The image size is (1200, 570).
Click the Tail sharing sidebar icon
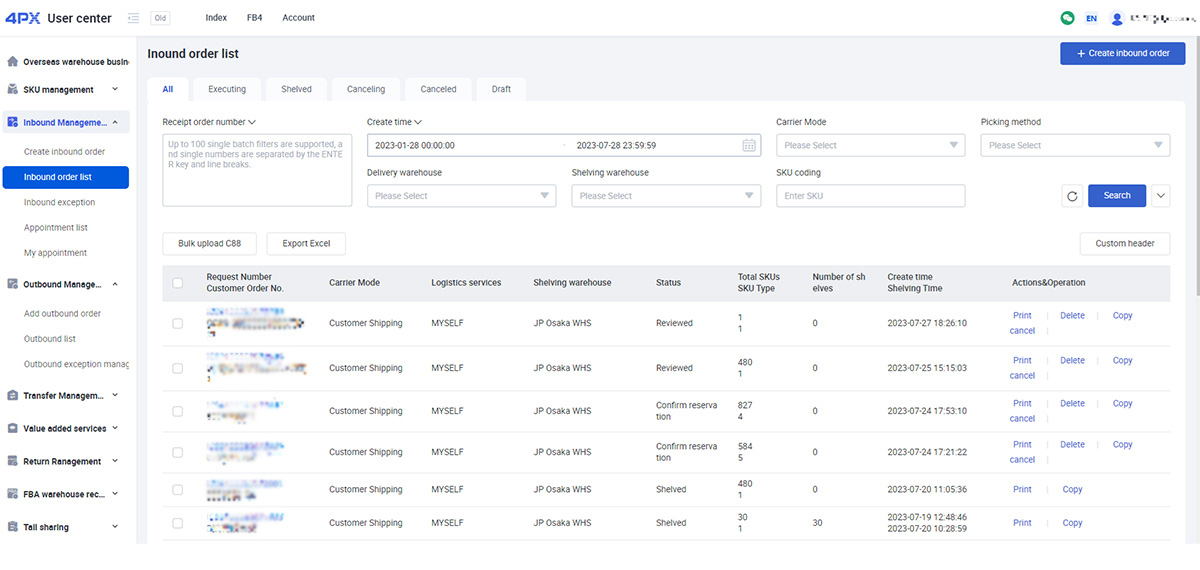[x=12, y=527]
